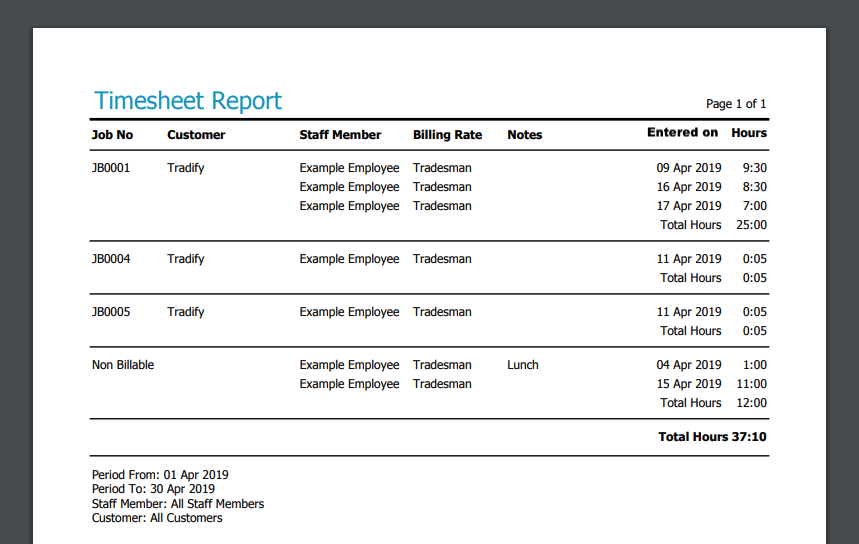The width and height of the screenshot is (859, 544).
Task: Select the 09 Apr 2019 entry date
Action: [x=688, y=168]
